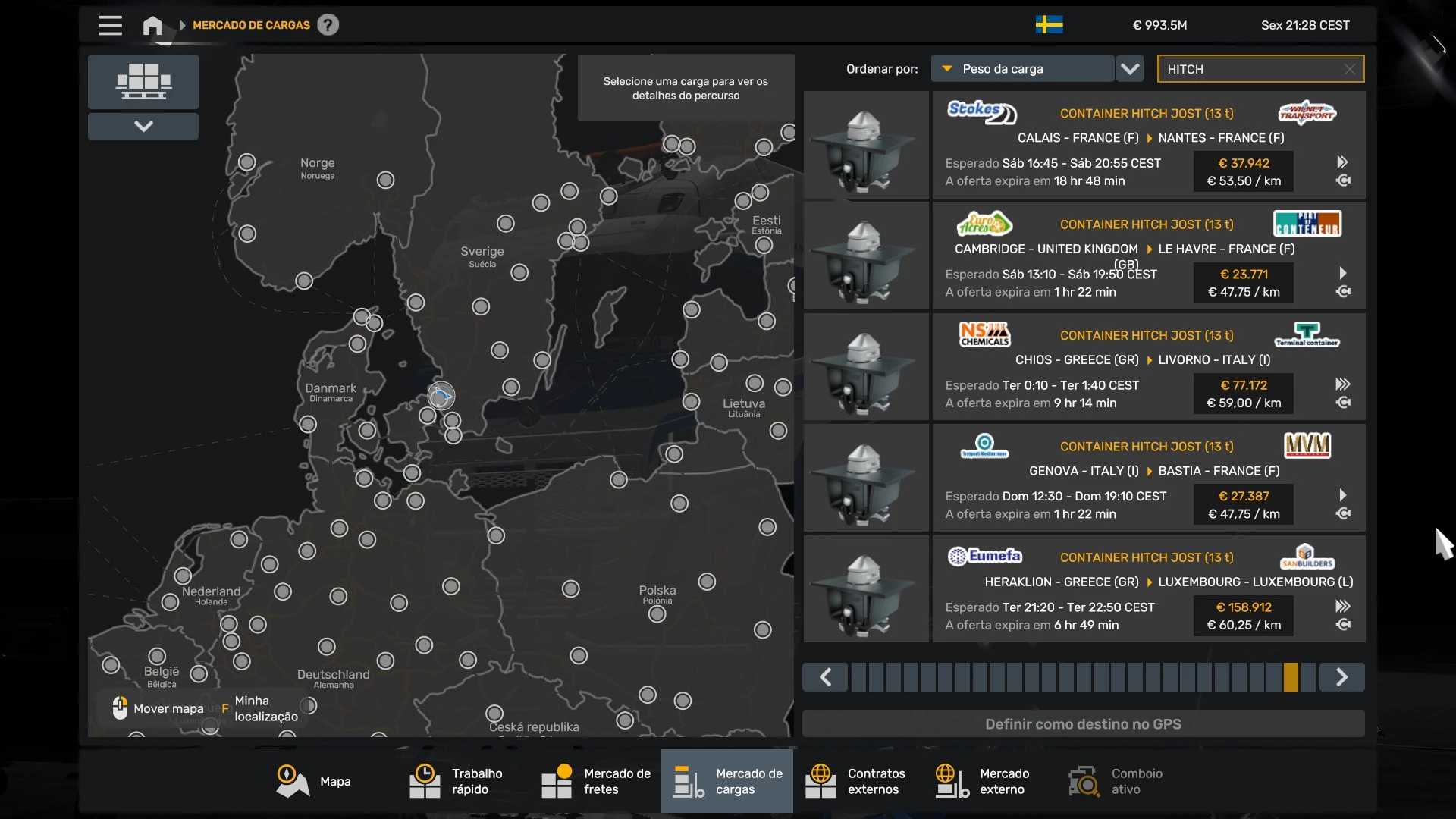Click the cargo stack view icon
Viewport: 1456px width, 819px height.
point(143,81)
